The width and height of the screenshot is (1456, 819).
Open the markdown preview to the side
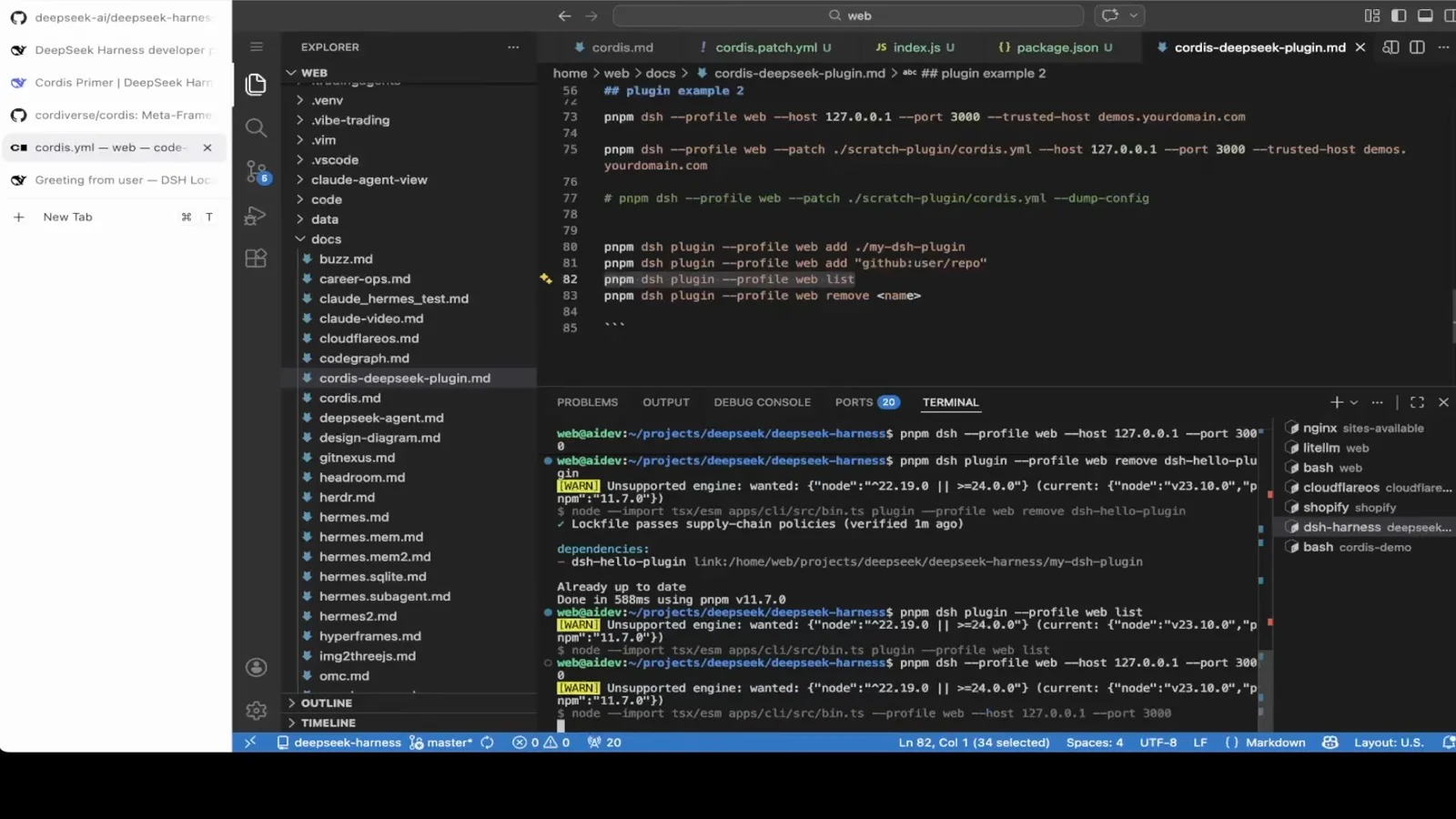pos(1390,47)
